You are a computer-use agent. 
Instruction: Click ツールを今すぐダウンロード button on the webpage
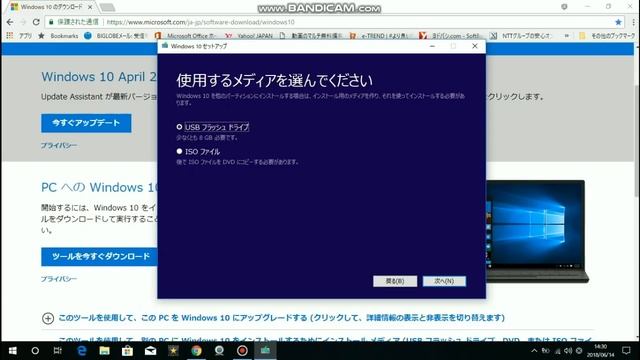tap(99, 256)
